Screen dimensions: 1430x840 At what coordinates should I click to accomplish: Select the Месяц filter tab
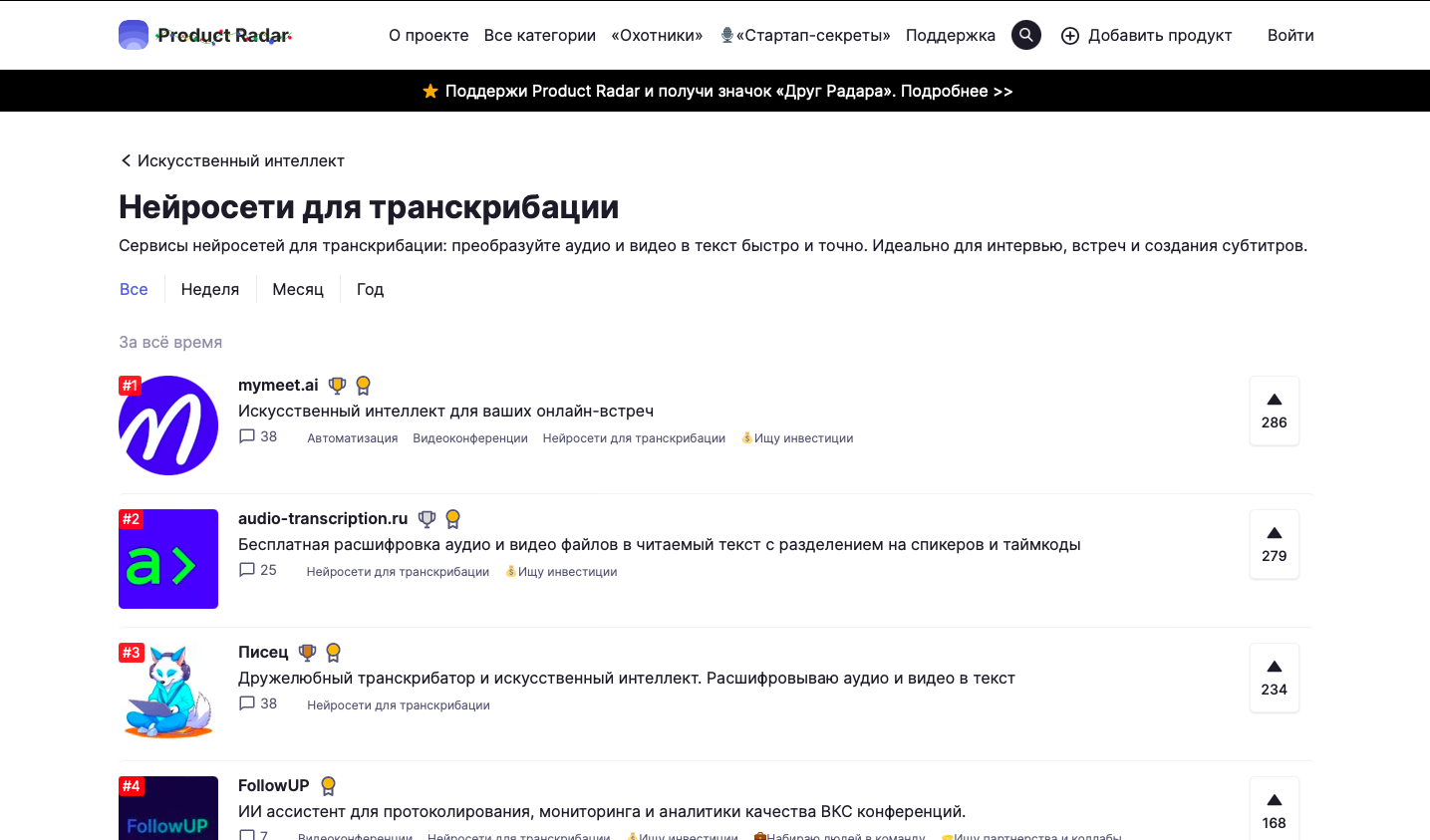tap(298, 289)
